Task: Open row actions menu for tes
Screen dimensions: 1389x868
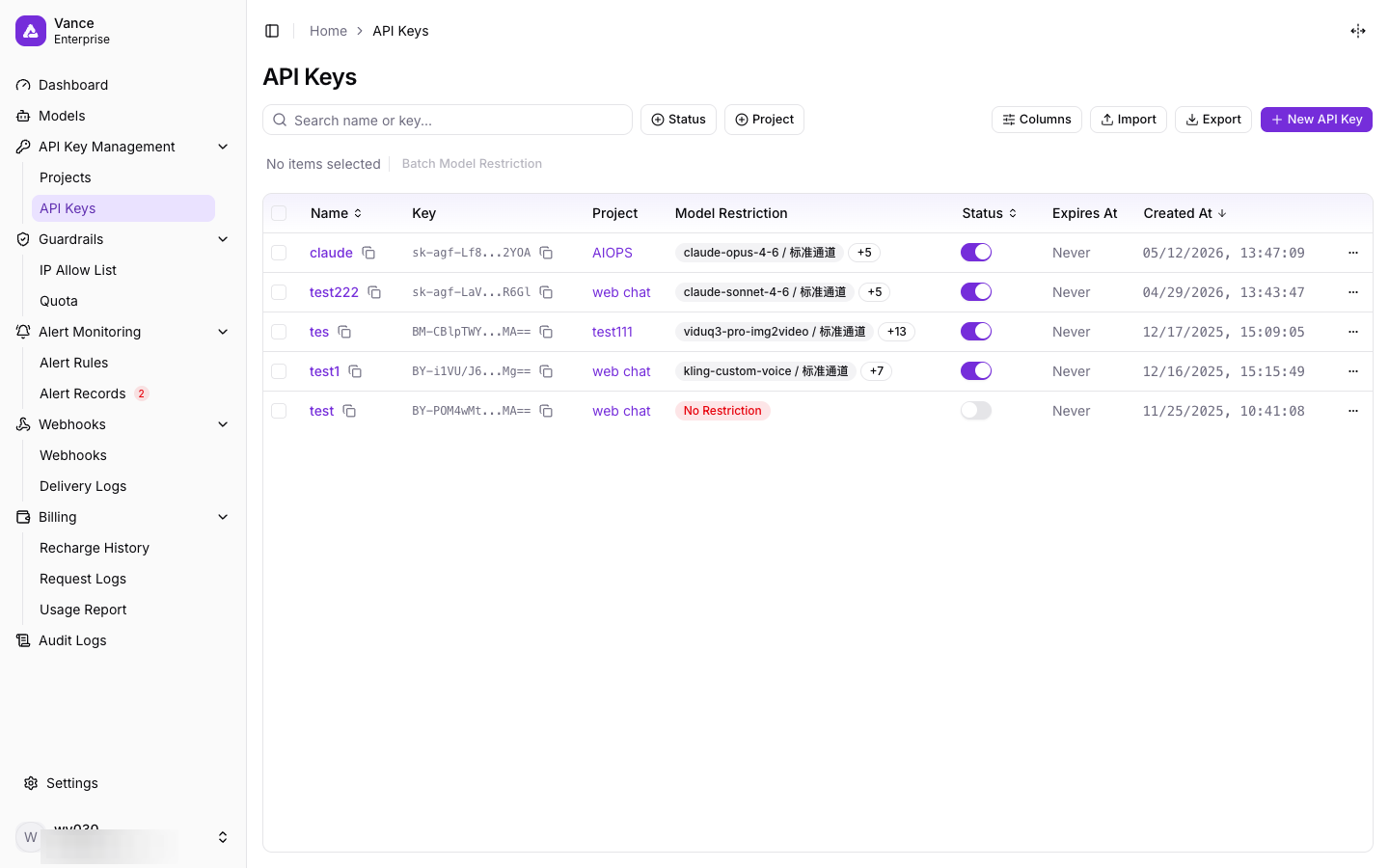Action: point(1353,332)
